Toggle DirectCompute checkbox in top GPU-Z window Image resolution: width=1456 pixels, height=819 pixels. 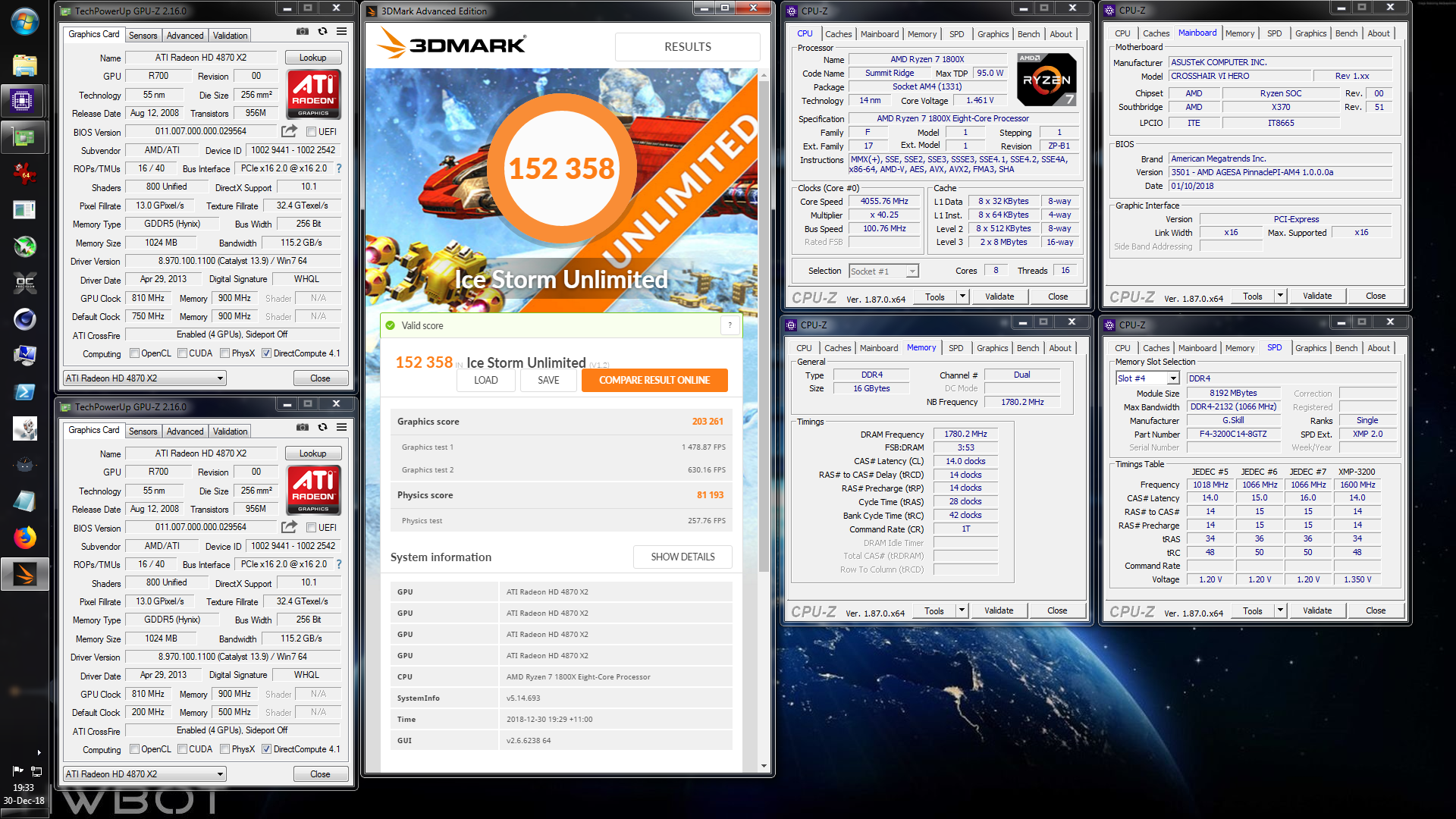266,353
